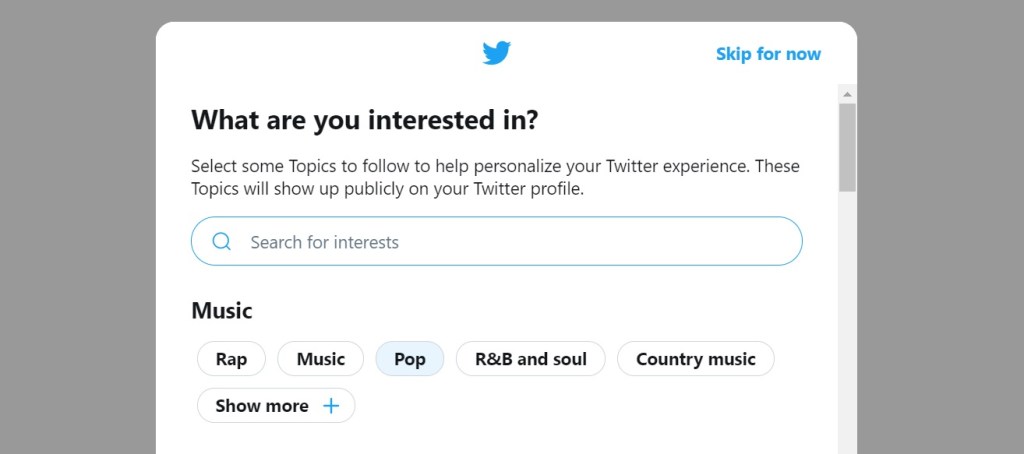Click the "What are you interested in?" heading

tap(364, 121)
